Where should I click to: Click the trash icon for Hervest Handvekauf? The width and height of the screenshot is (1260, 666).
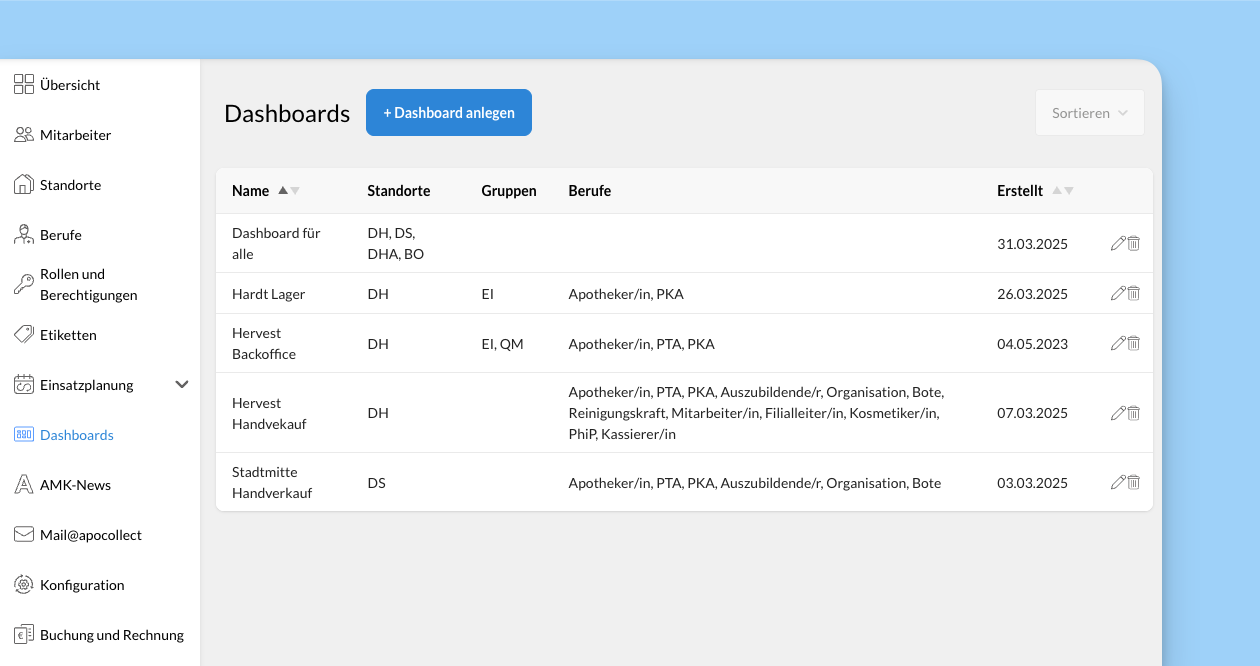coord(1134,413)
